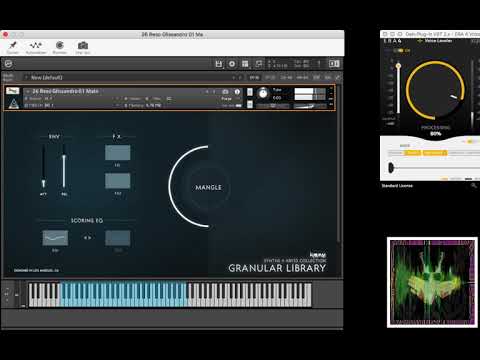Click the 'PROCESSING 80%' readout
This screenshot has width=480, height=360.
point(435,130)
